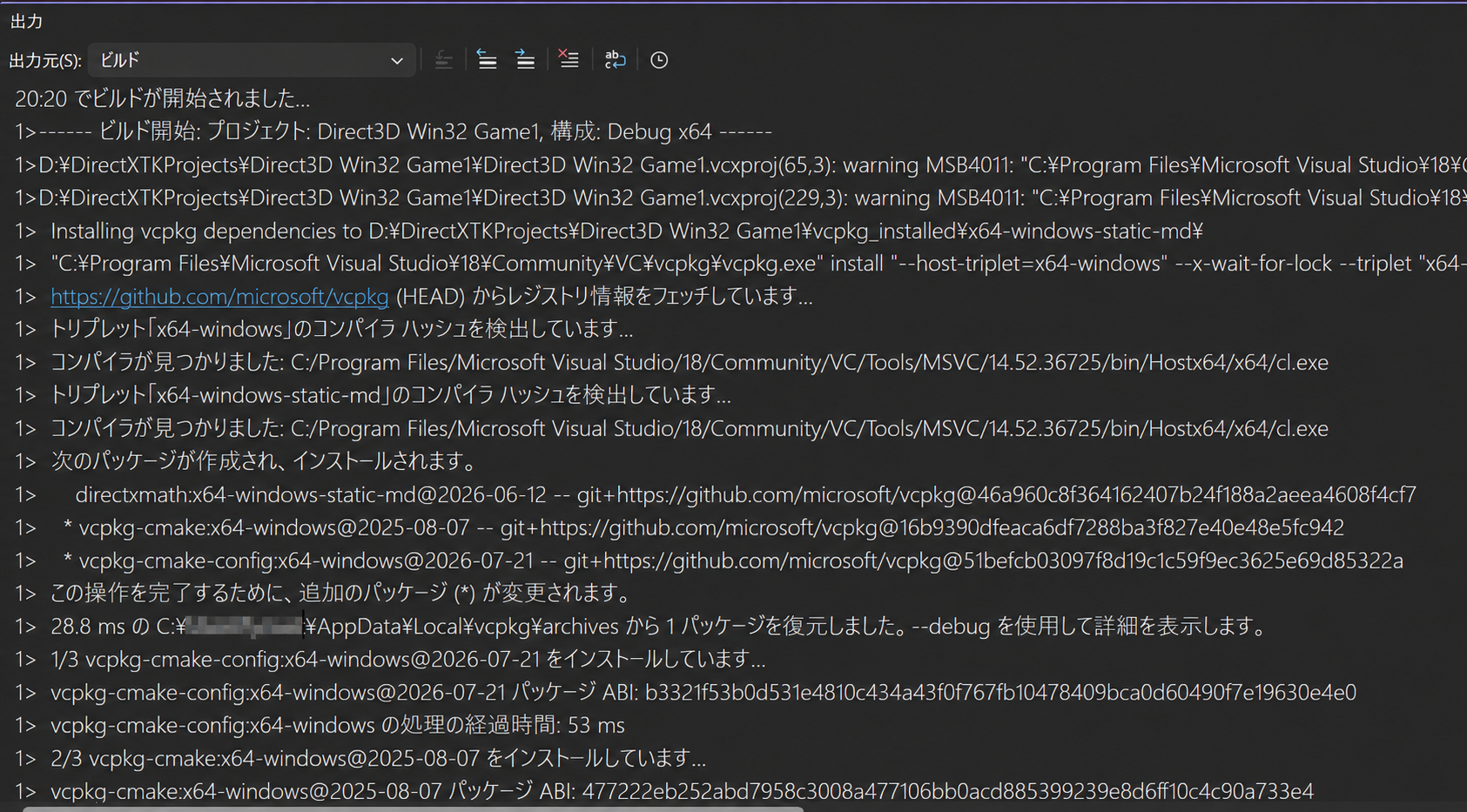Screen dimensions: 1467x812
Task: Click the '28.8 ms' package restore line
Action: click(643, 627)
